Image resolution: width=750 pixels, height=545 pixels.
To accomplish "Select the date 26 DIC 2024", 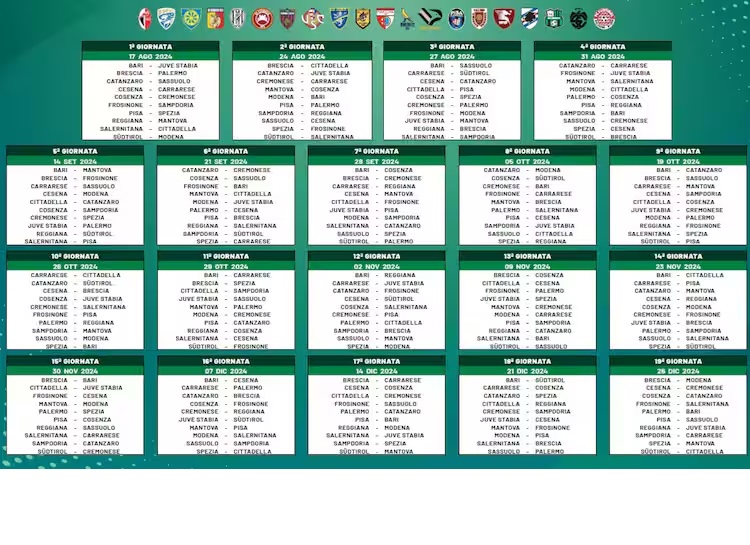I will [x=678, y=371].
